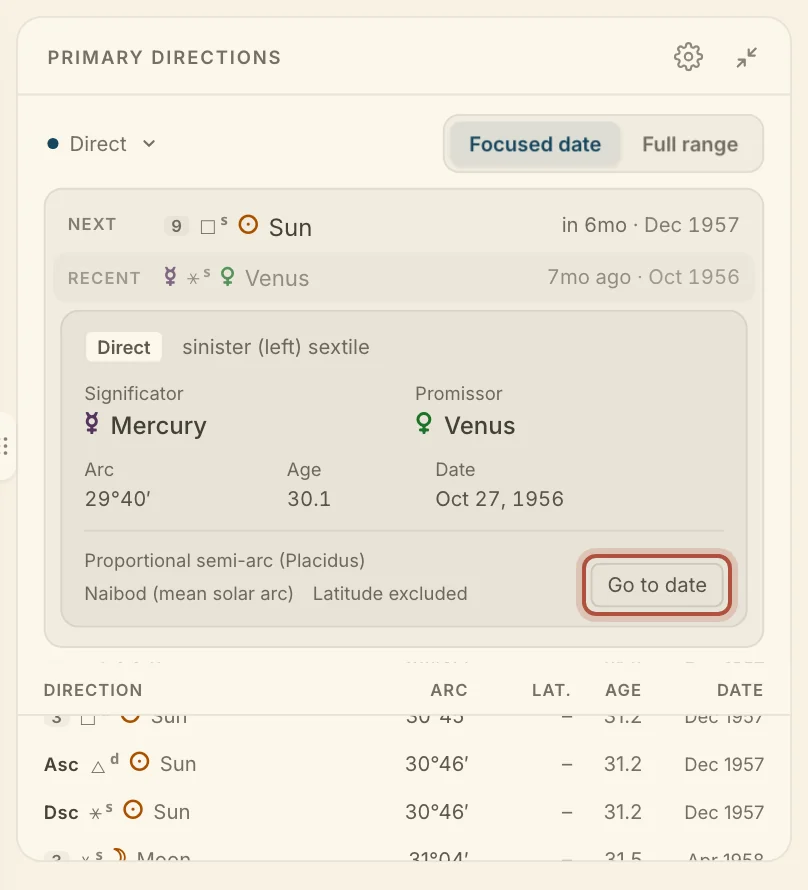
Task: Click the Age value 30.1
Action: 309,499
